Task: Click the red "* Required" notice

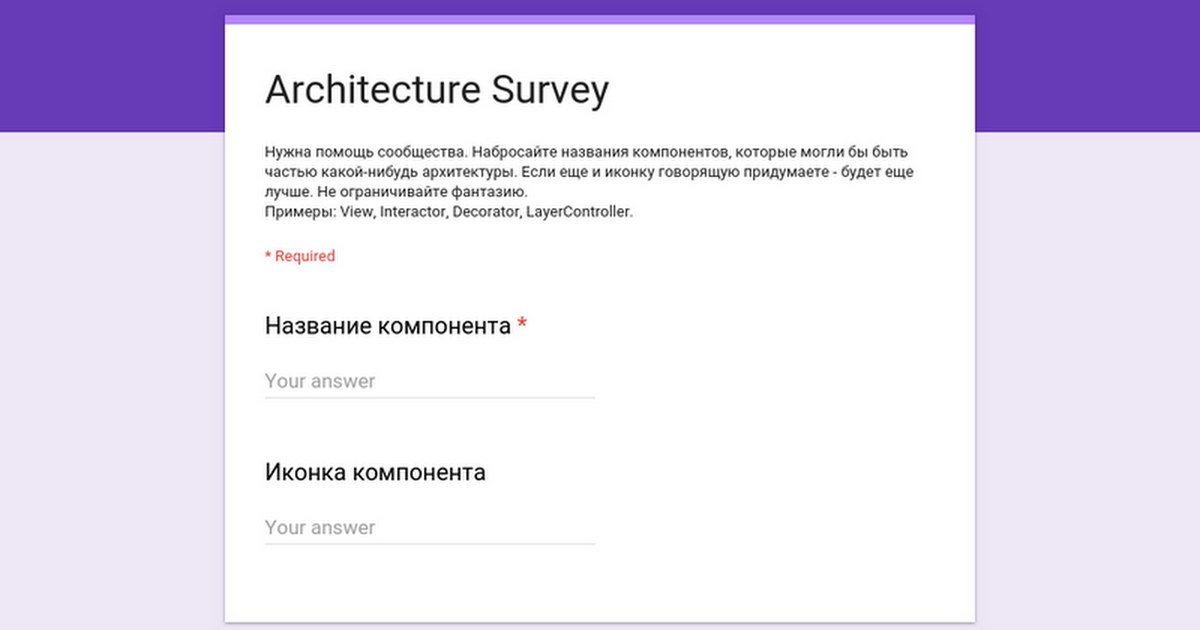Action: (x=300, y=256)
